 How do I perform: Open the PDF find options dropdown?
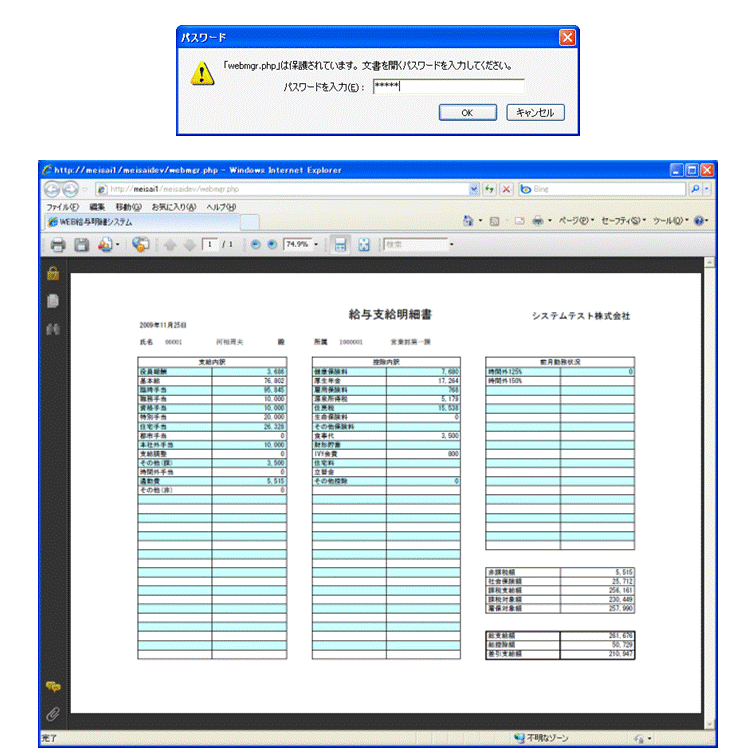coord(452,244)
